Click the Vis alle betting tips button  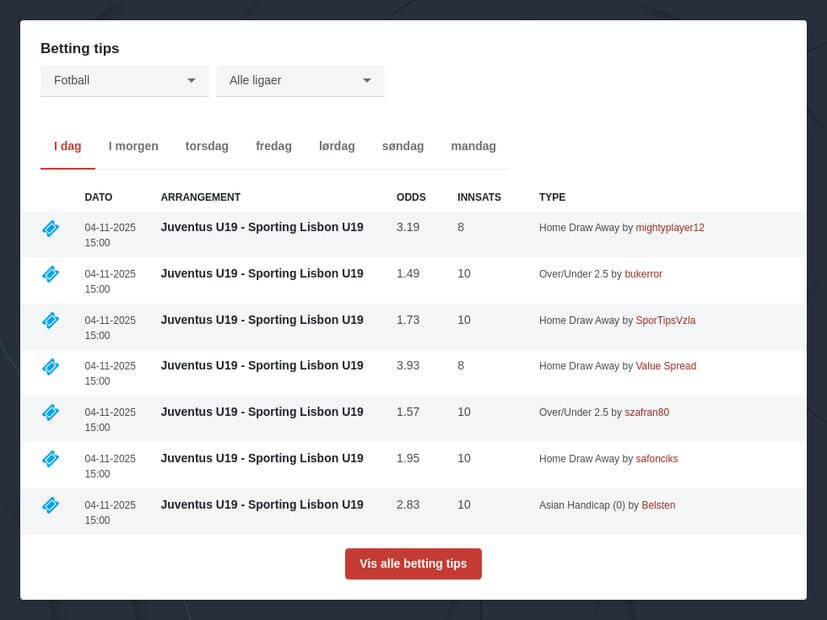(x=413, y=563)
